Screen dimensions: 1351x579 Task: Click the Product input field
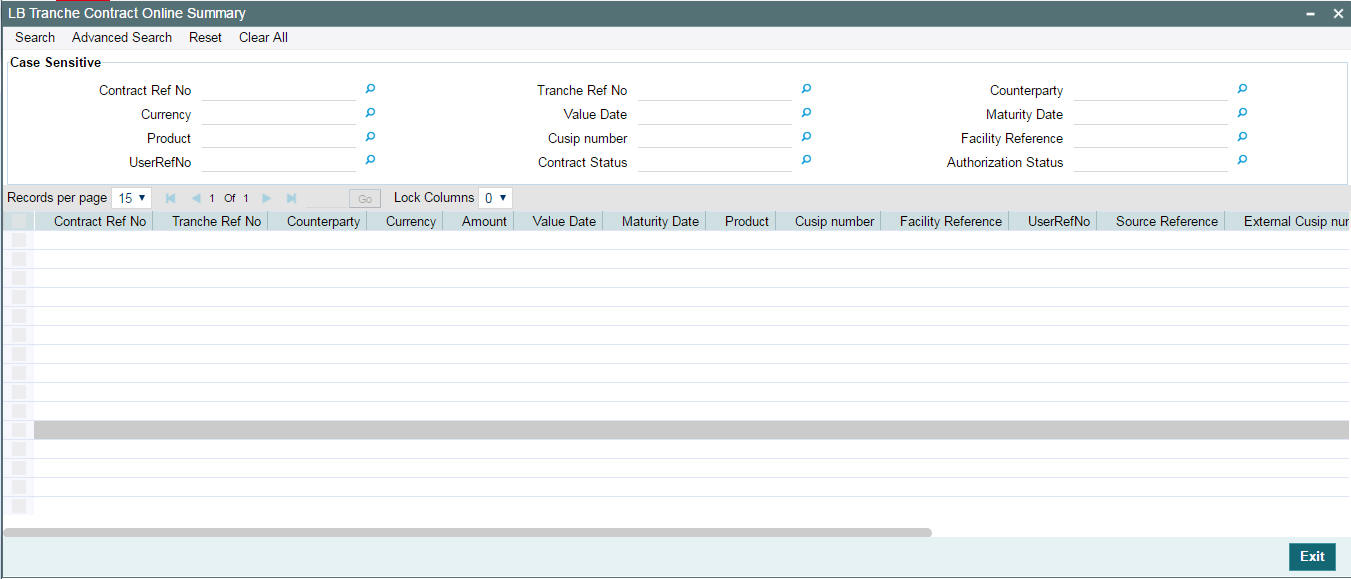click(279, 138)
